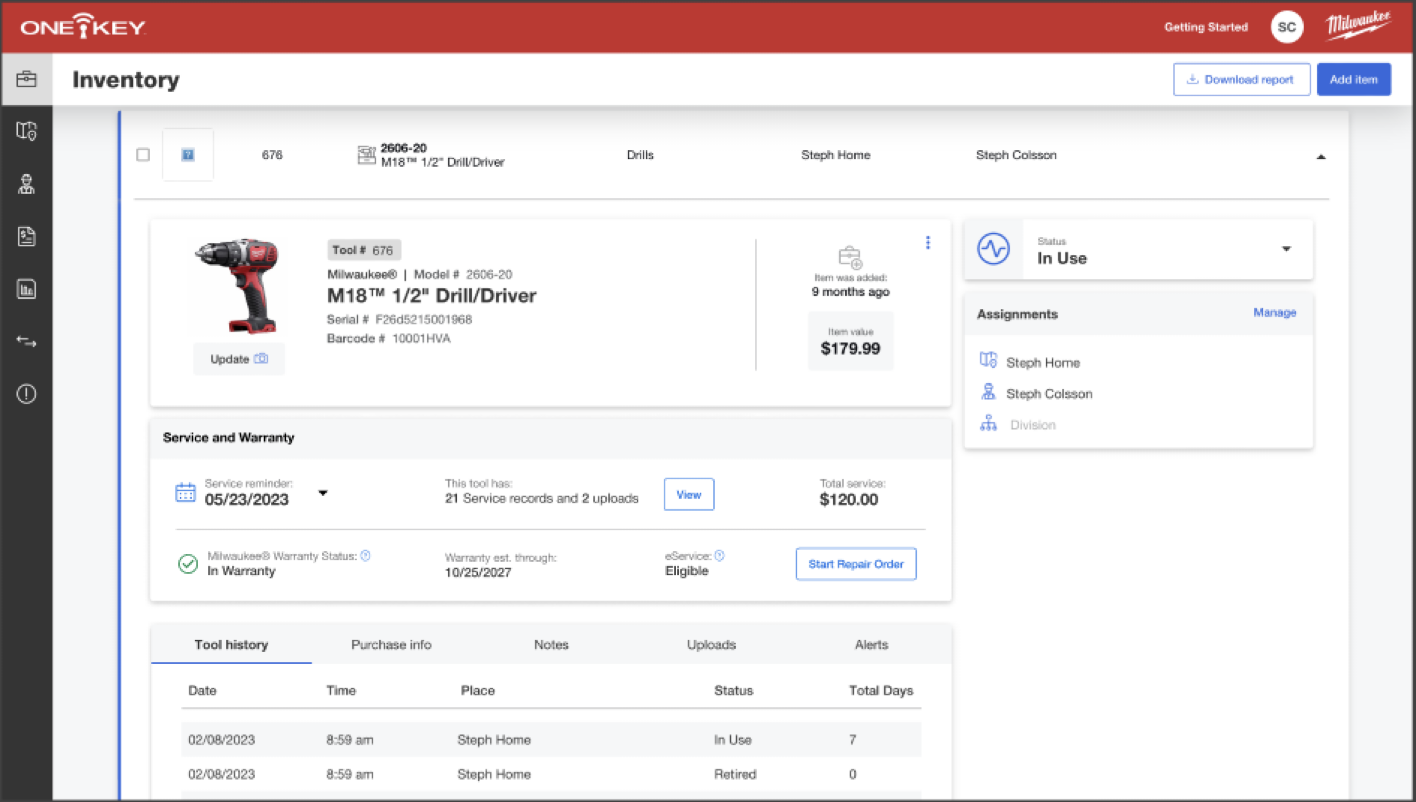Screen dimensions: 1416x802
Task: Open the three-dot menu on tool card
Action: click(x=928, y=243)
